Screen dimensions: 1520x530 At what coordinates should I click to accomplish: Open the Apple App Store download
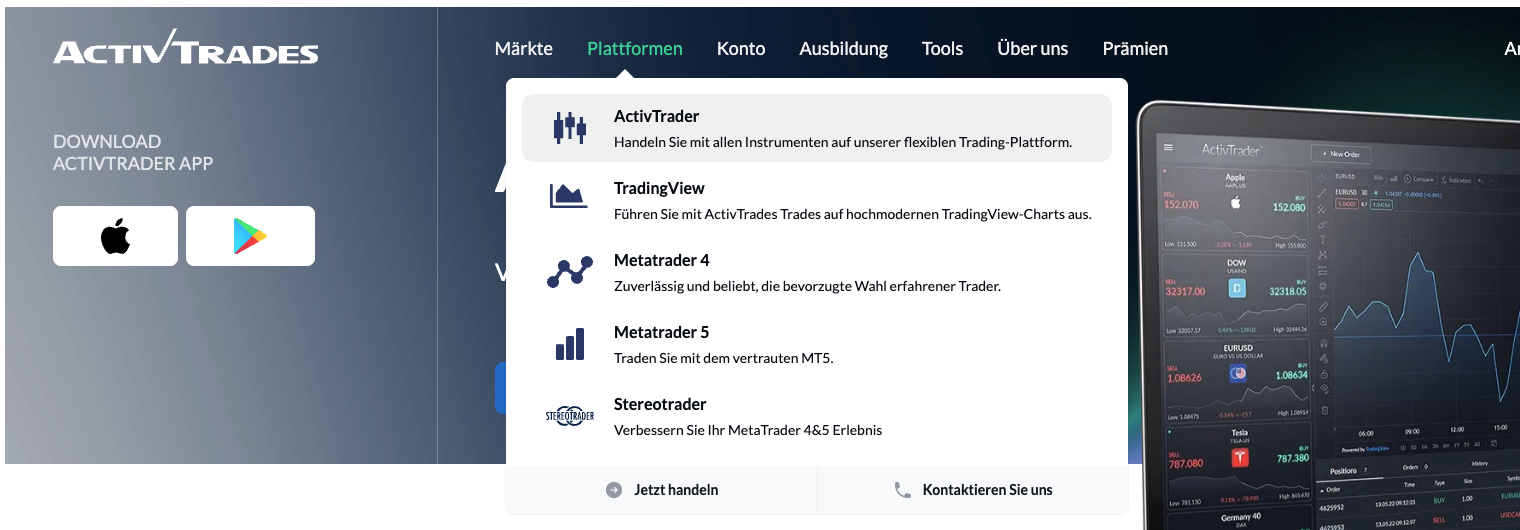(115, 236)
